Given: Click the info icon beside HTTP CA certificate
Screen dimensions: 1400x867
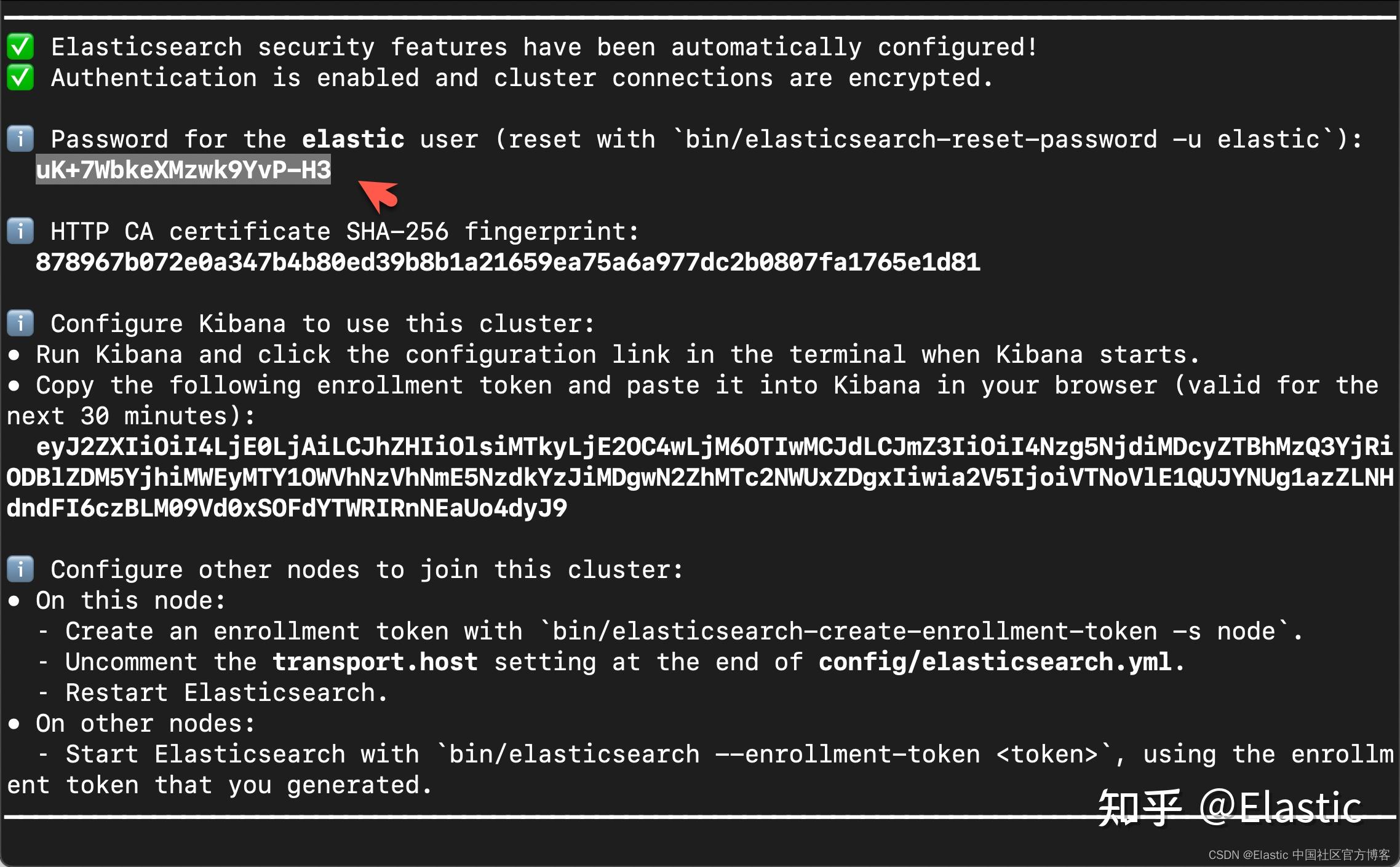Looking at the screenshot, I should [20, 231].
